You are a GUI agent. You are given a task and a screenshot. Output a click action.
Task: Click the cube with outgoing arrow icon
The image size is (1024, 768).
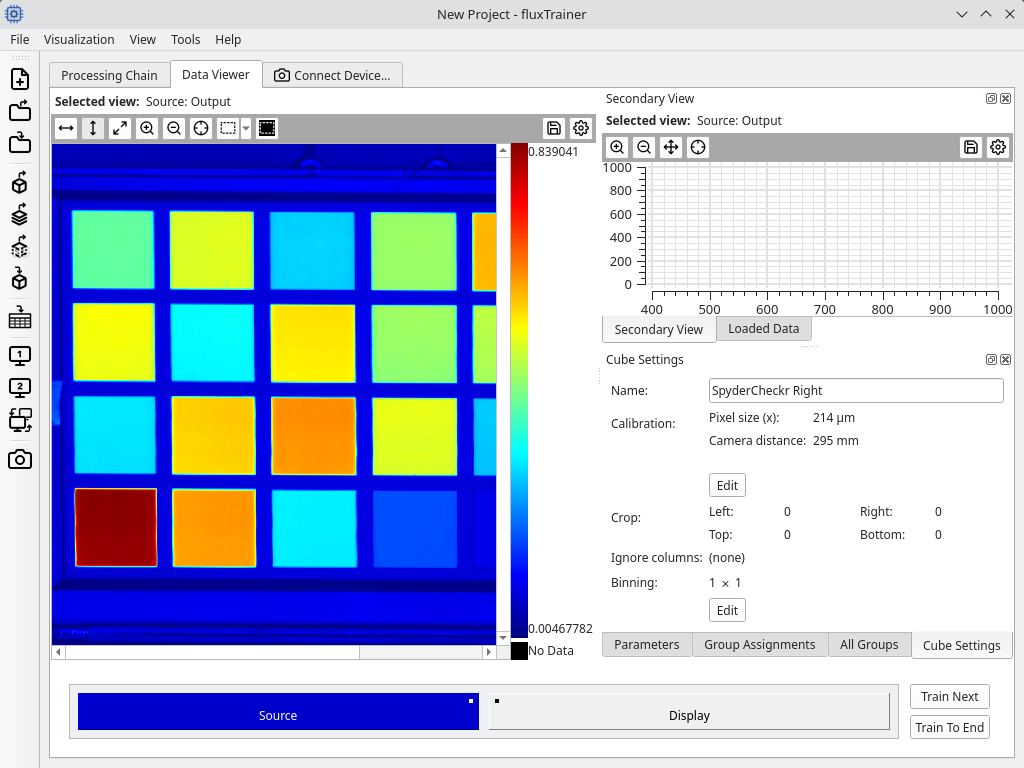(20, 184)
